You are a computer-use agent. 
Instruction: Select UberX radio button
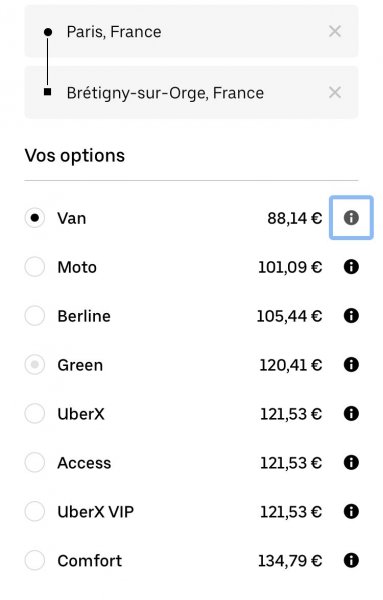[x=35, y=414]
